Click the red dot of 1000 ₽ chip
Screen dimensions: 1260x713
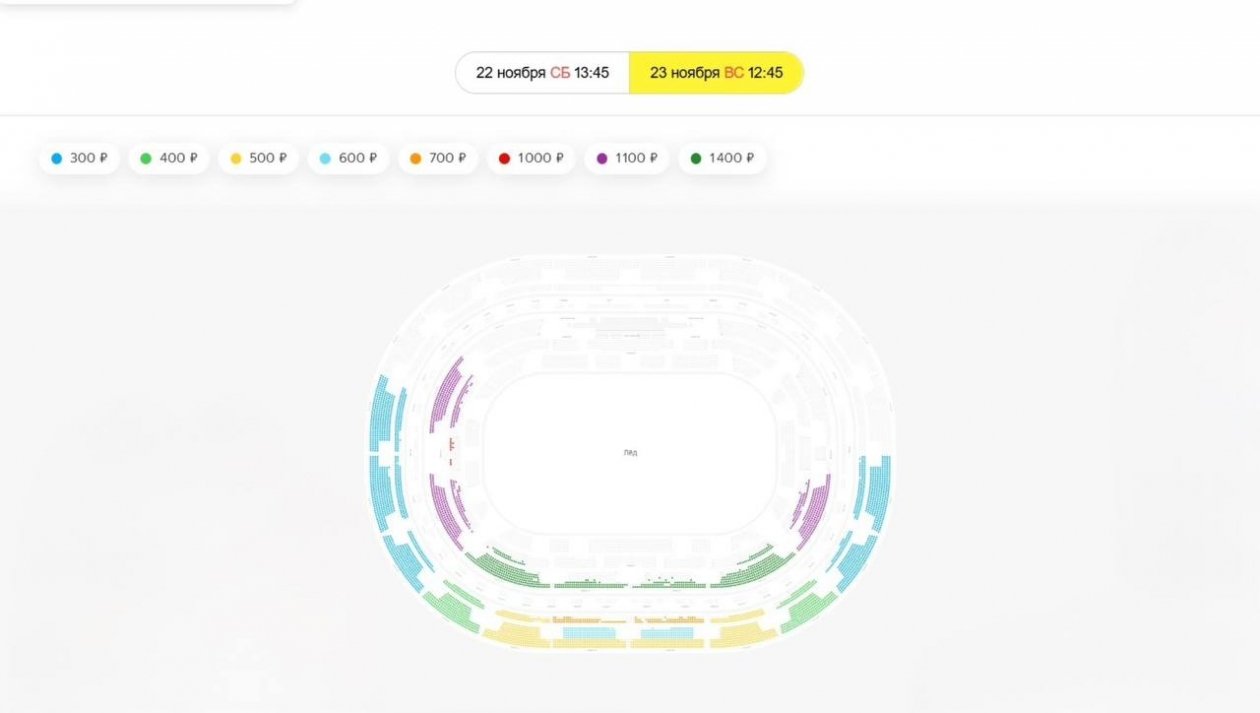tap(505, 158)
